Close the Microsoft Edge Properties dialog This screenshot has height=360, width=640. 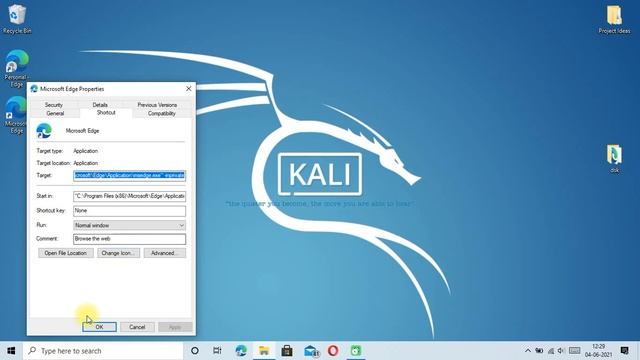(189, 89)
